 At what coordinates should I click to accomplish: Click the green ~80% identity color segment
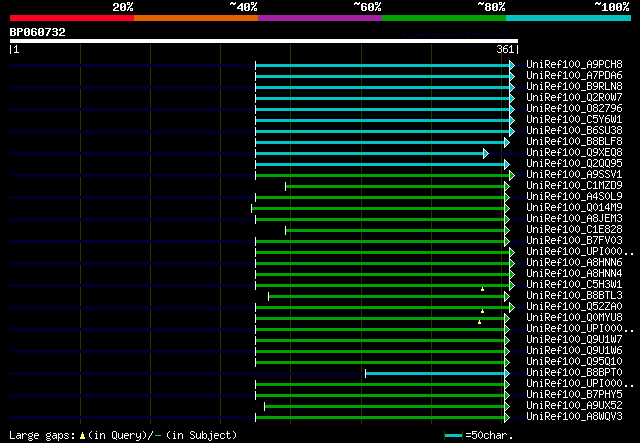point(444,18)
